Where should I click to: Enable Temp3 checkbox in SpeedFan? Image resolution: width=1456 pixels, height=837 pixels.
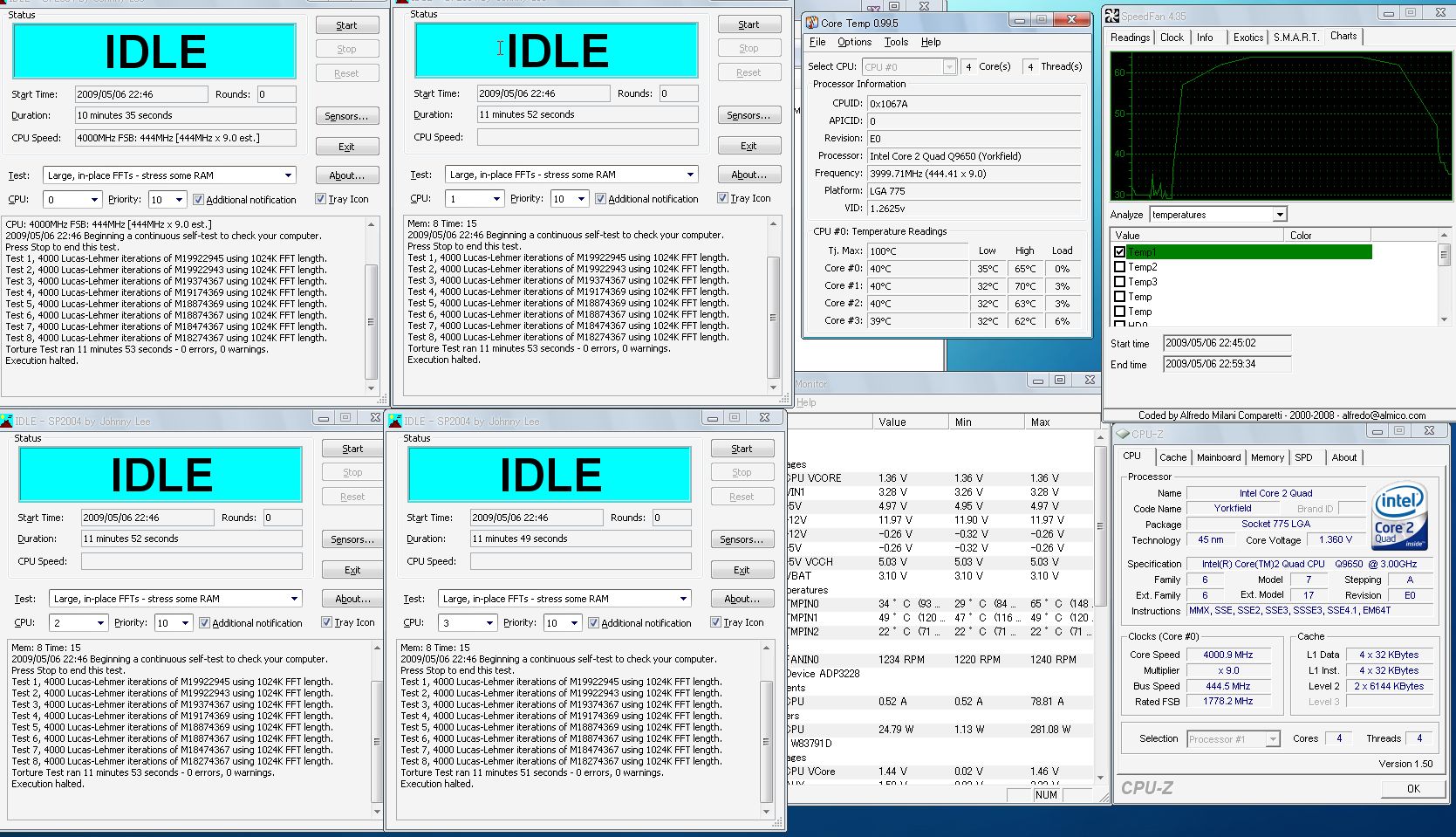coord(1119,282)
